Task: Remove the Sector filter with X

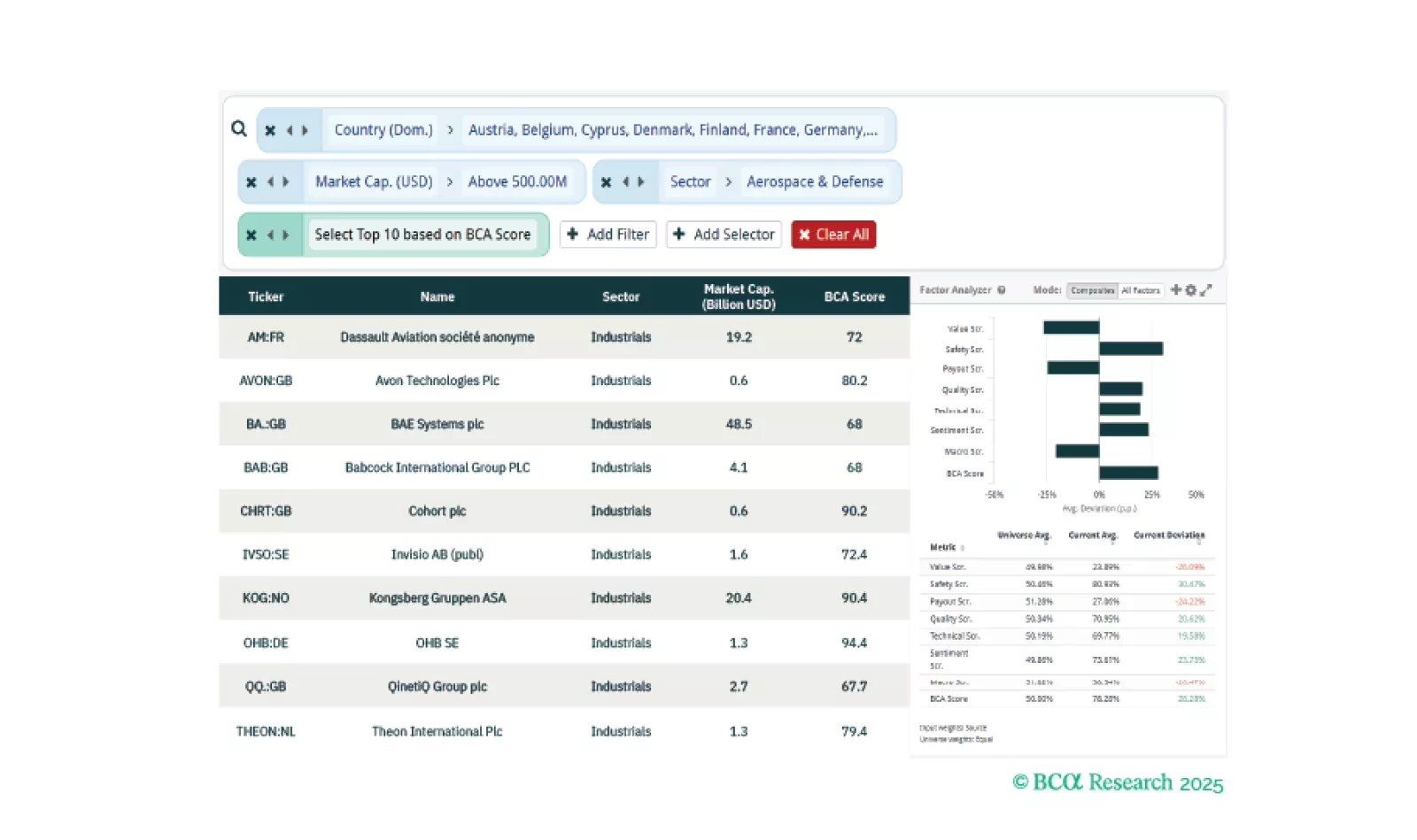Action: point(606,182)
